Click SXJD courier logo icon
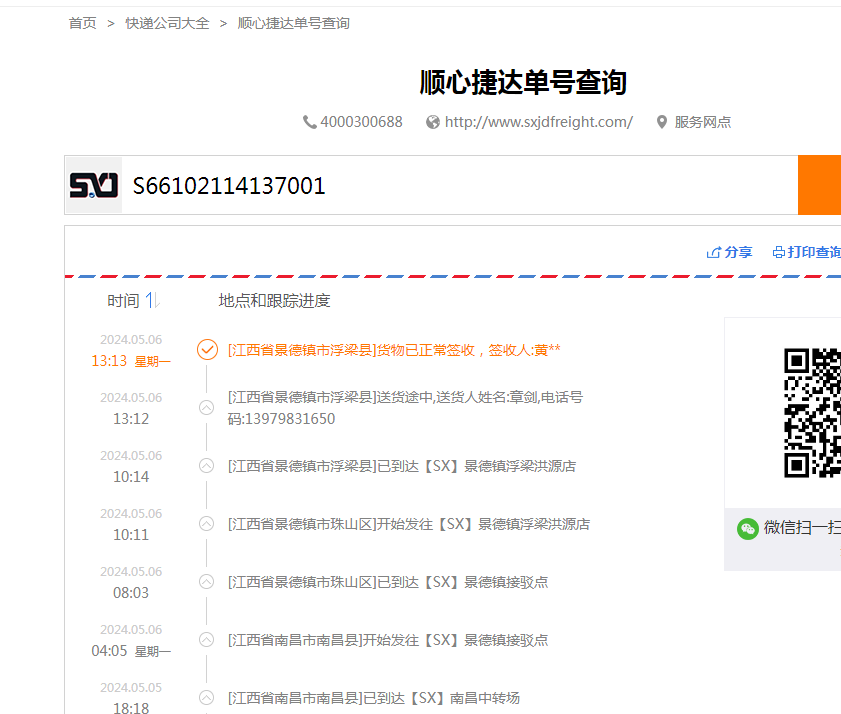 point(94,186)
